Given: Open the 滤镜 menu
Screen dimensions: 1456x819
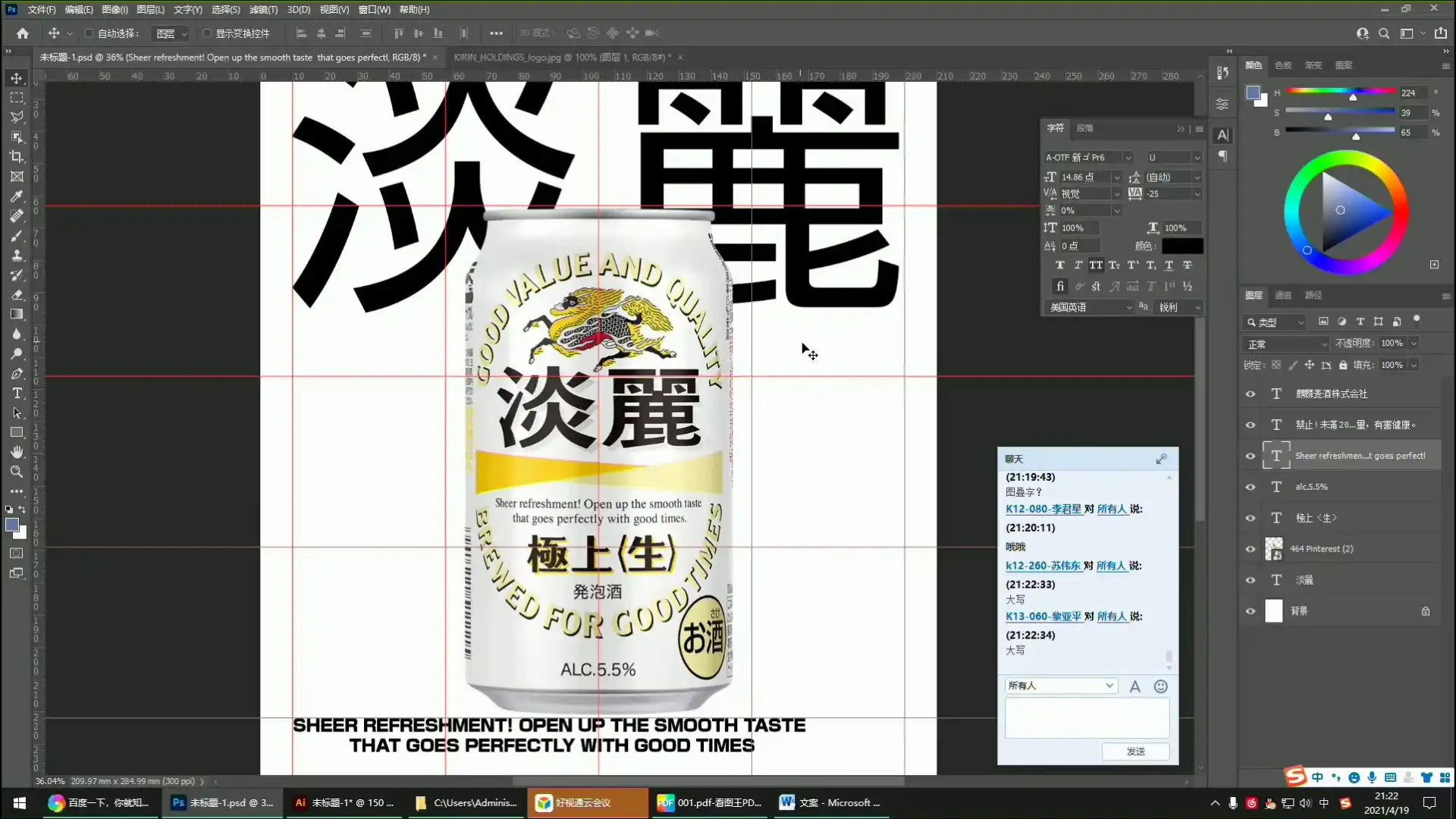Looking at the screenshot, I should [263, 9].
